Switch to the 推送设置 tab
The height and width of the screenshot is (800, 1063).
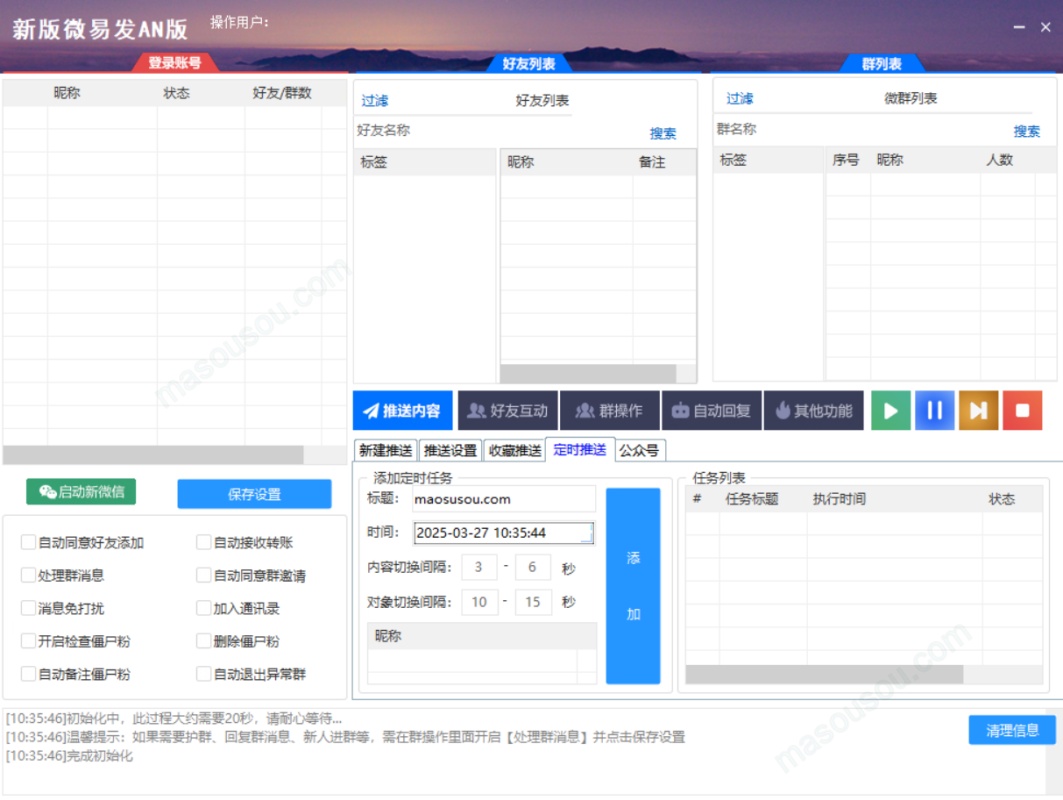(x=450, y=450)
